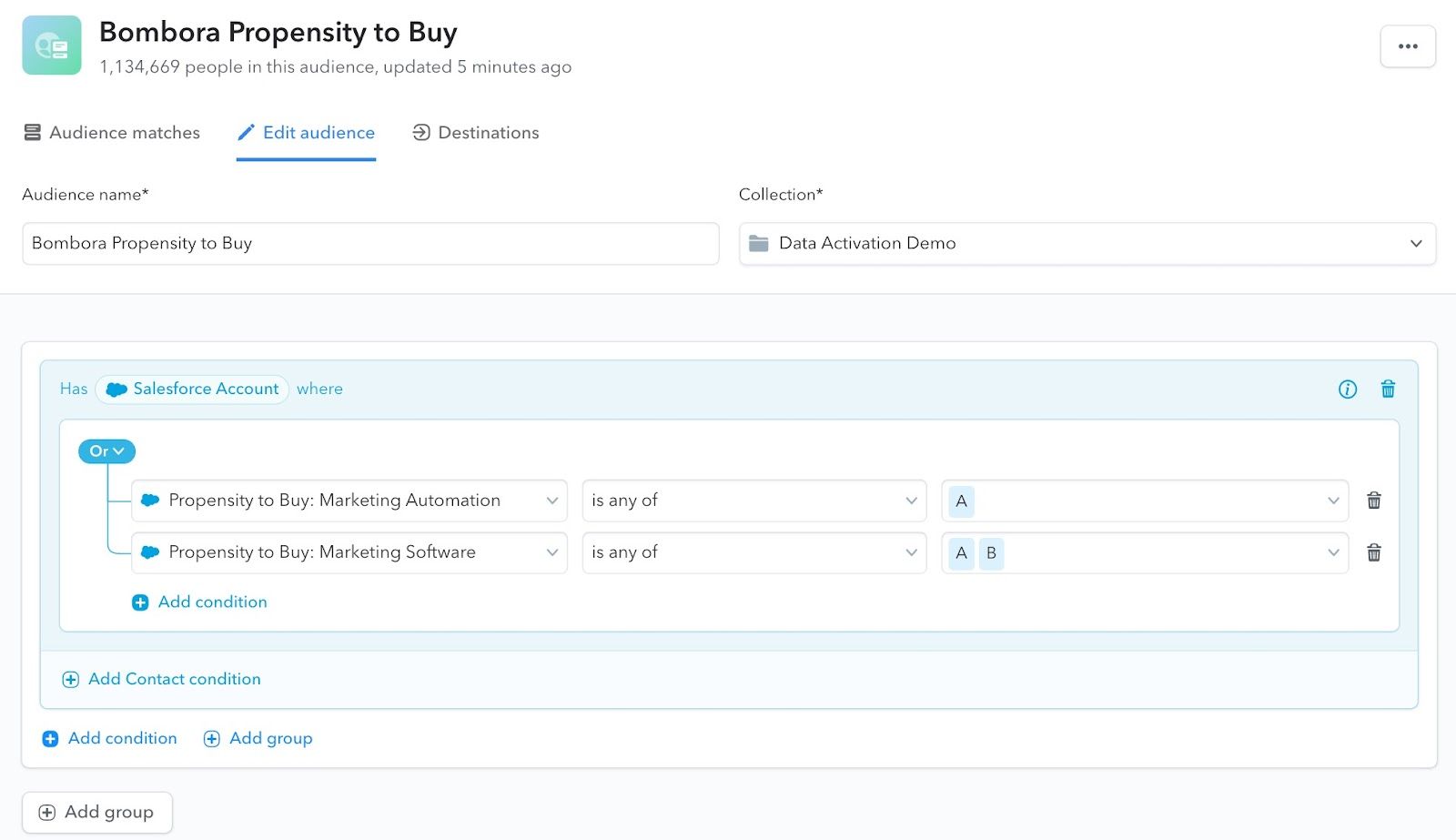Add condition next to the inner Add group link
Image resolution: width=1456 pixels, height=840 pixels.
click(110, 739)
